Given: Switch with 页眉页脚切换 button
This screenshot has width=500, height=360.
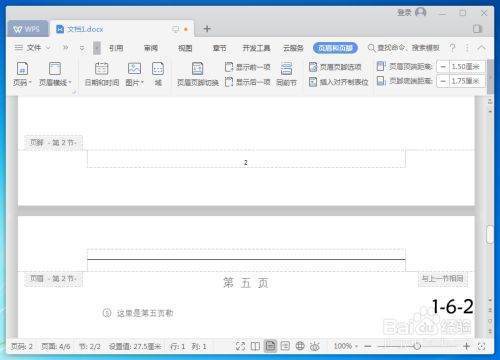Looking at the screenshot, I should [198, 74].
